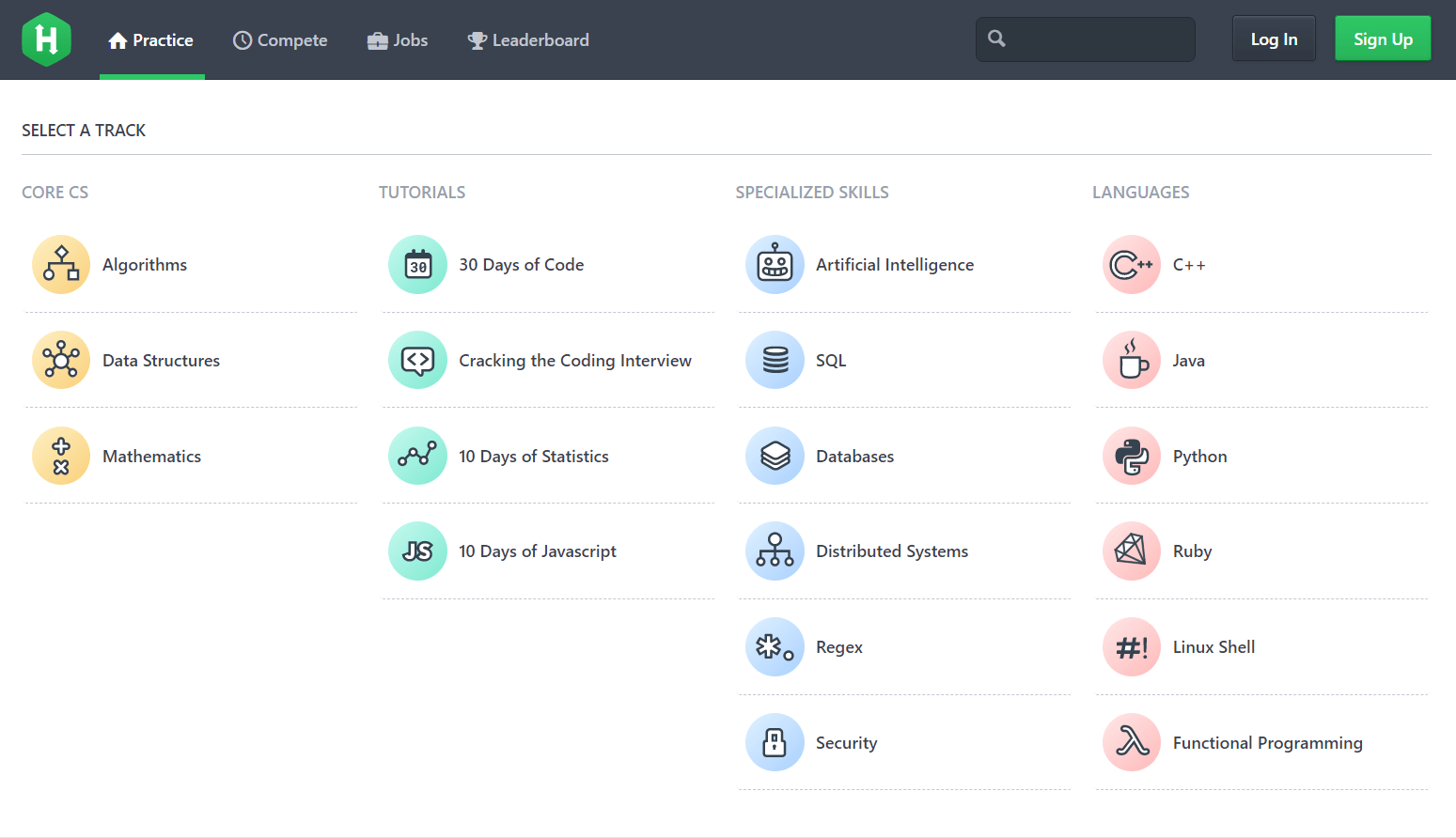Click the SQL database cylinder icon

(x=775, y=360)
